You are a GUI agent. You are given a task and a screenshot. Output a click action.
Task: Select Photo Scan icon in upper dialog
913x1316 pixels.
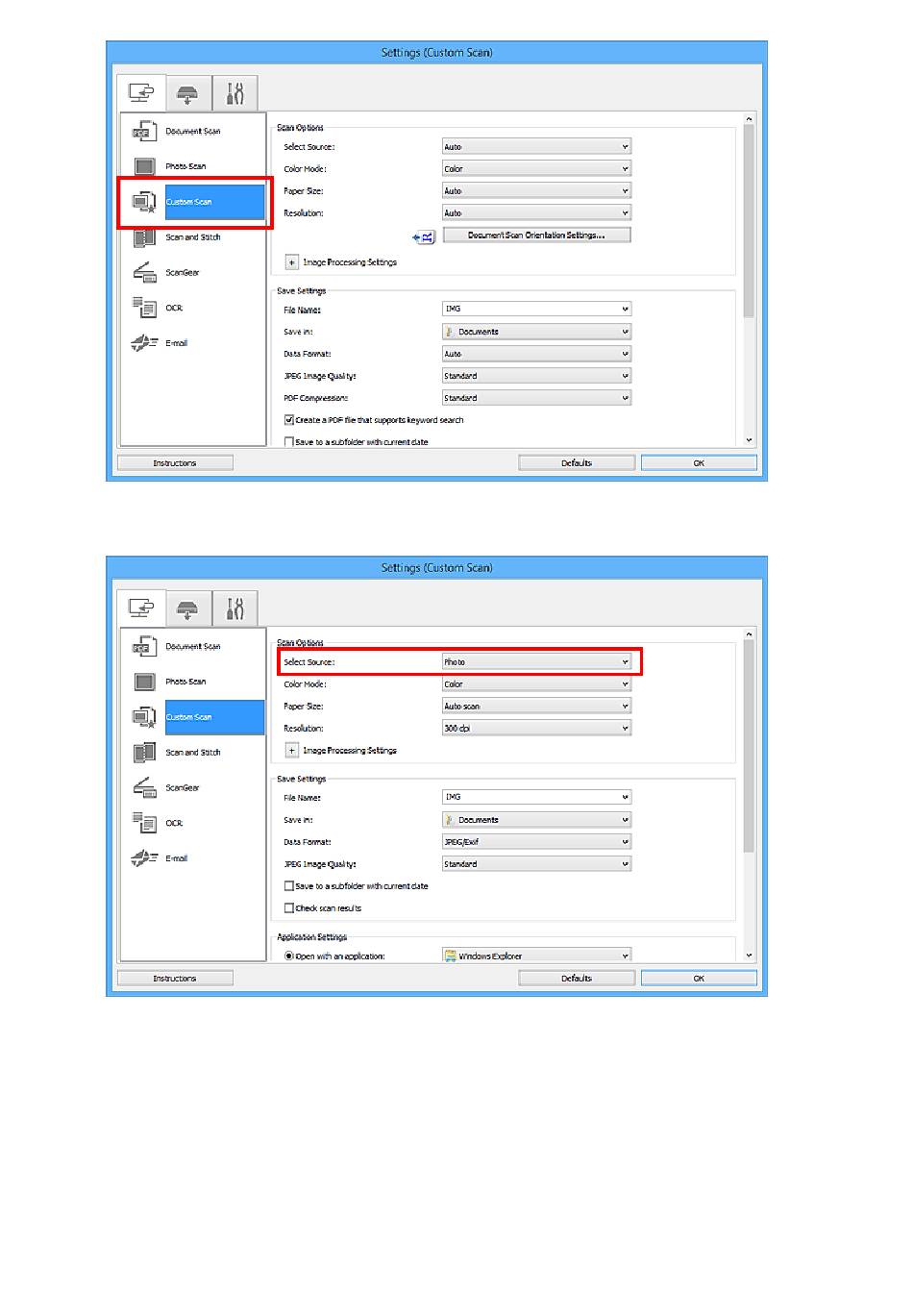(x=144, y=166)
